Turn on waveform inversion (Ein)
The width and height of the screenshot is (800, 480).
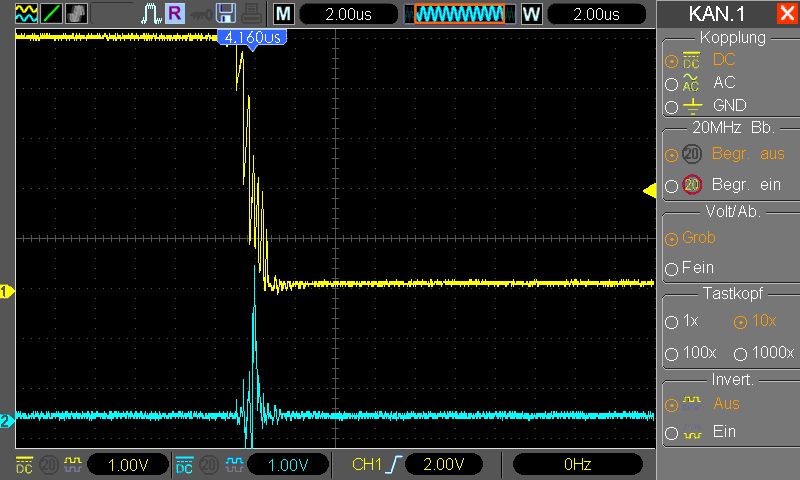click(671, 432)
